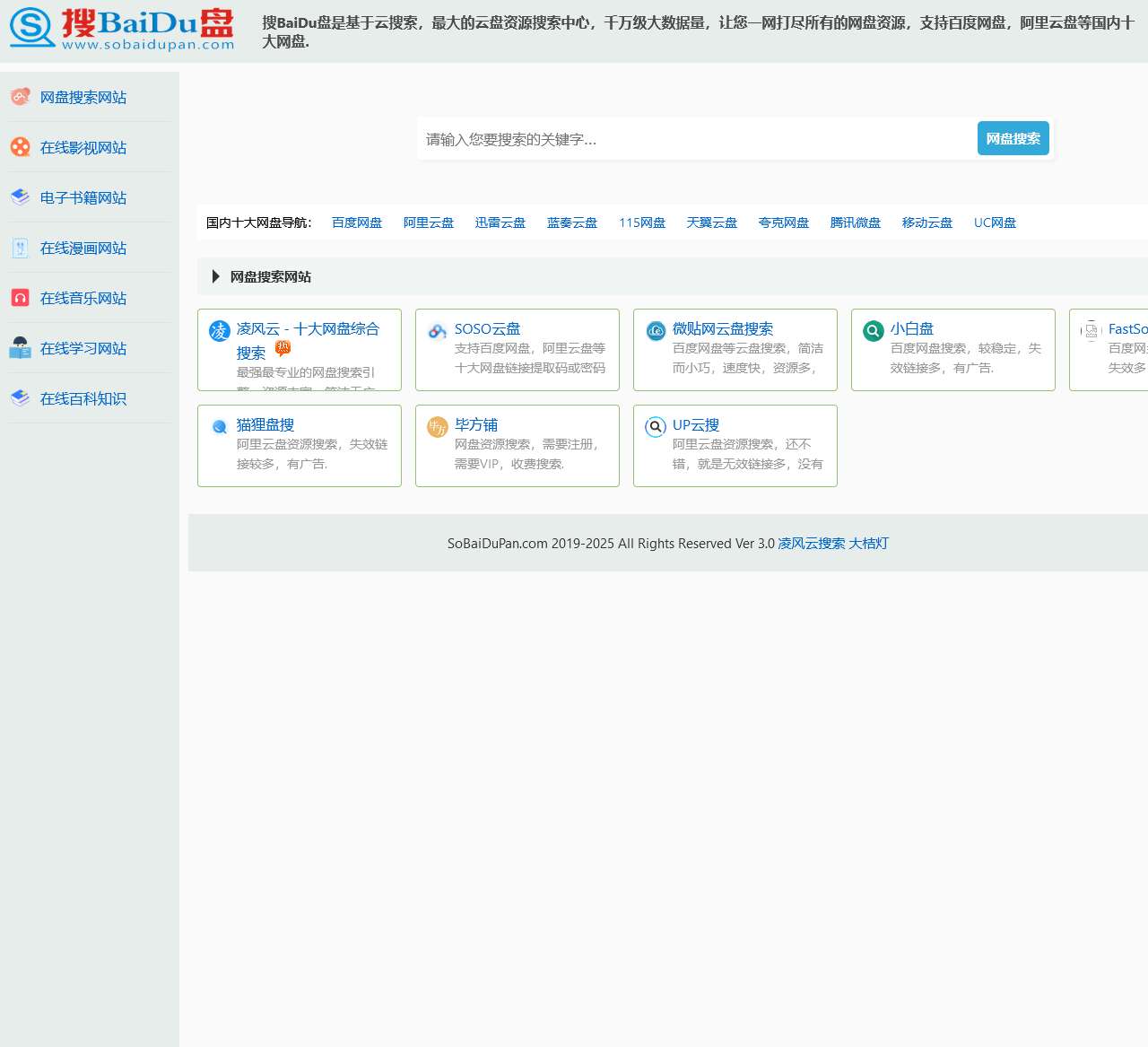Click the 毕方铺 orange icon
The image size is (1148, 1047).
pos(438,427)
